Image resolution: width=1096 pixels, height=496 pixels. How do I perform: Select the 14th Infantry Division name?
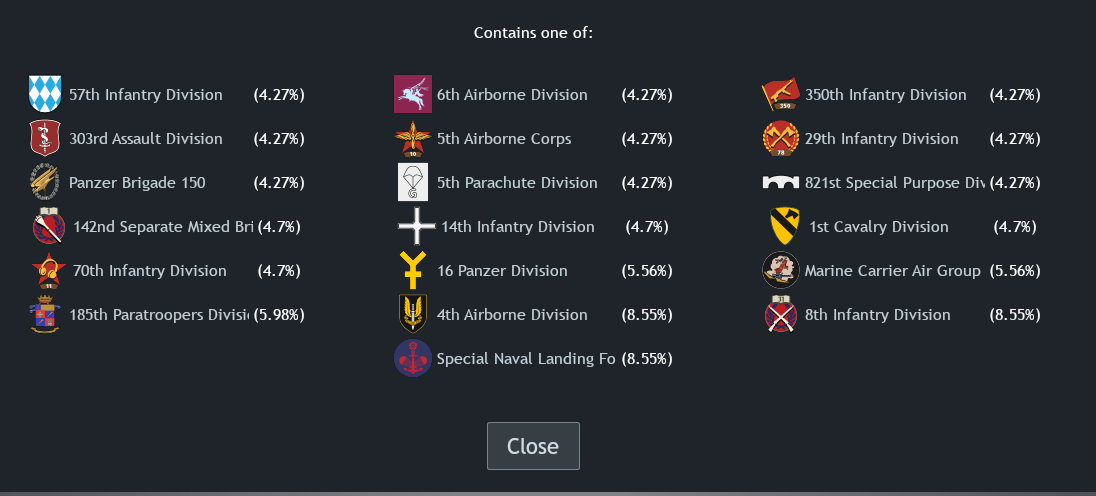point(517,227)
